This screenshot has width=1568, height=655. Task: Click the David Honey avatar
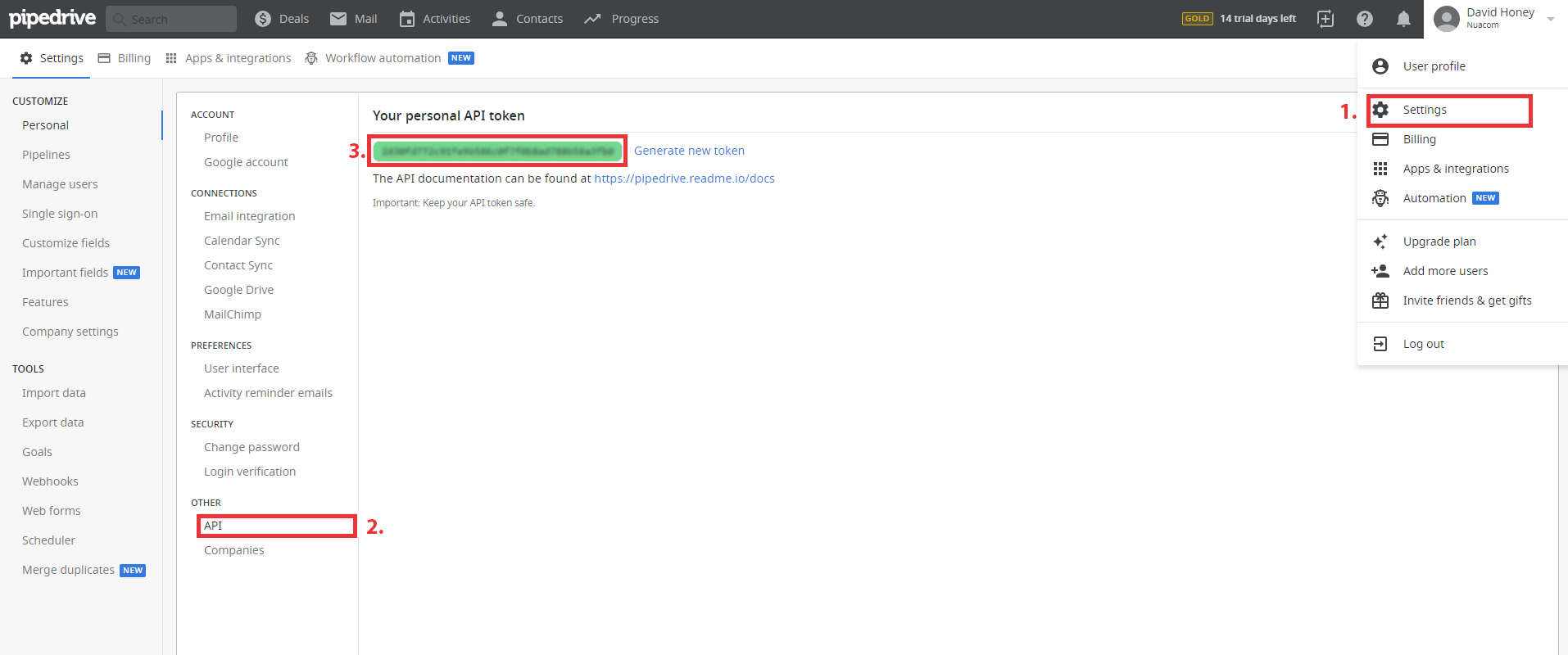pyautogui.click(x=1447, y=19)
